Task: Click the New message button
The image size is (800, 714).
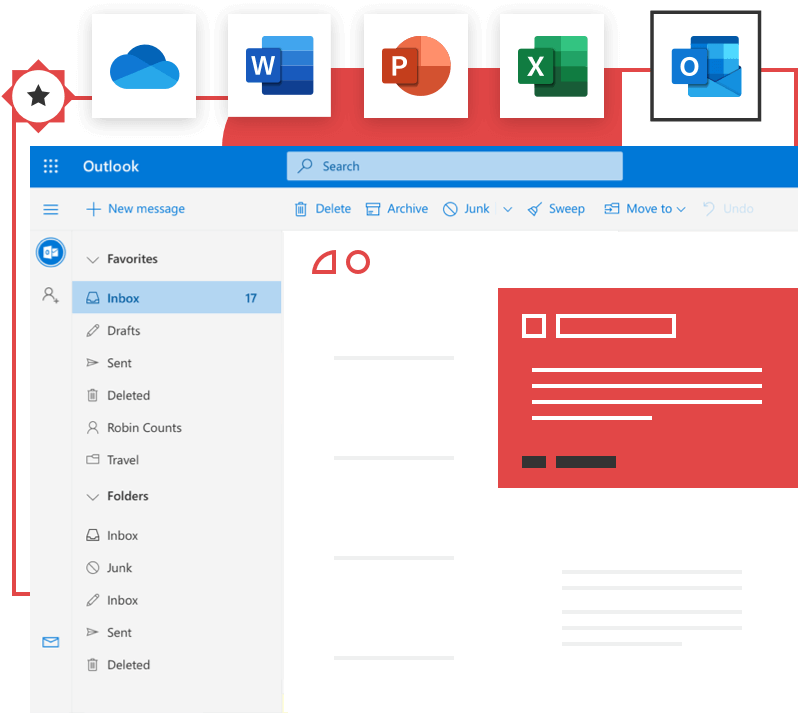Action: [x=135, y=209]
